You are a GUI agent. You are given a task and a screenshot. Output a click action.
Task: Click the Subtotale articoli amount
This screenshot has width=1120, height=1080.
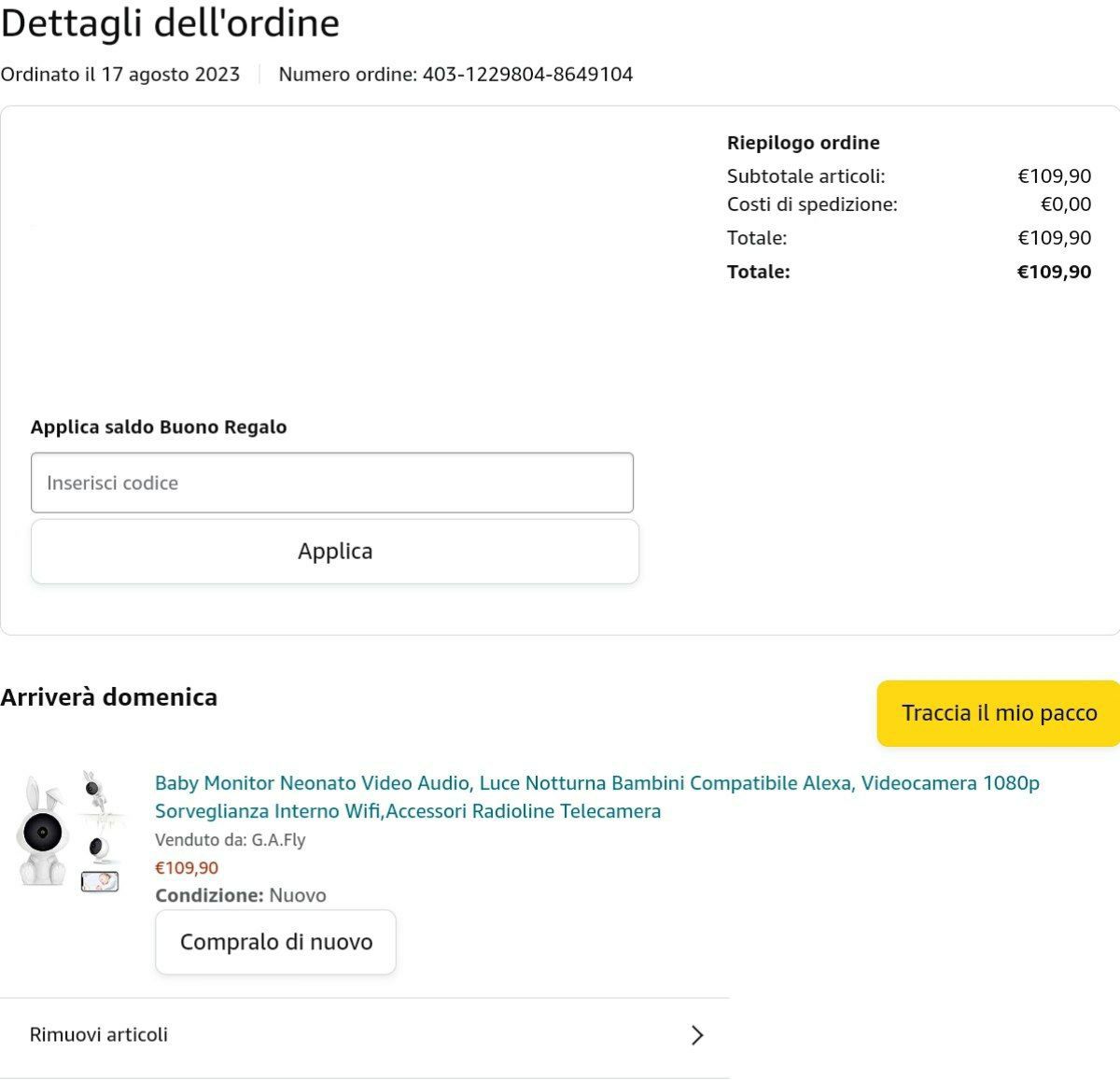tap(1054, 175)
